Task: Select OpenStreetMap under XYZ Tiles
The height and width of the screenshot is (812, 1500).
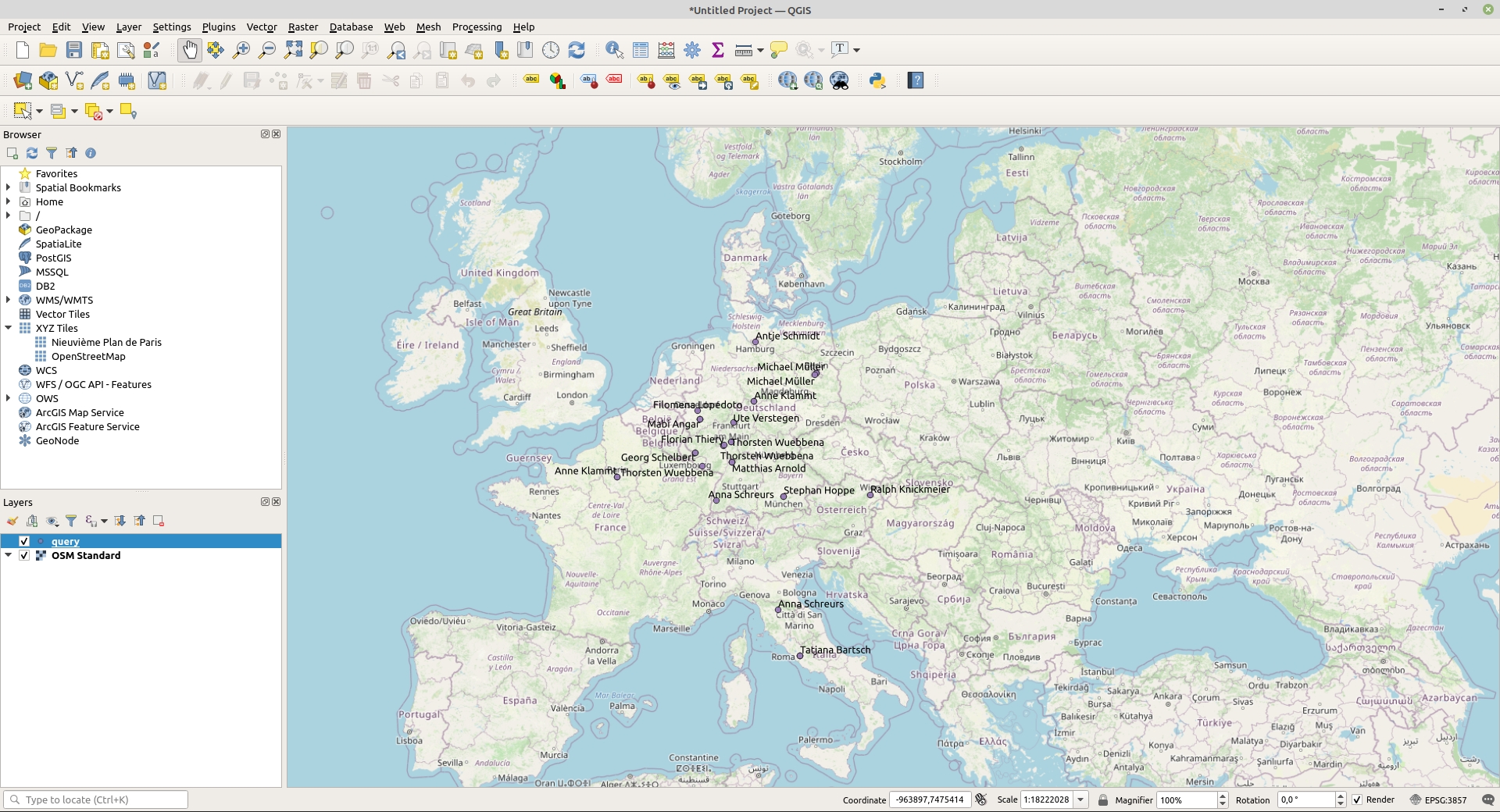Action: [88, 356]
